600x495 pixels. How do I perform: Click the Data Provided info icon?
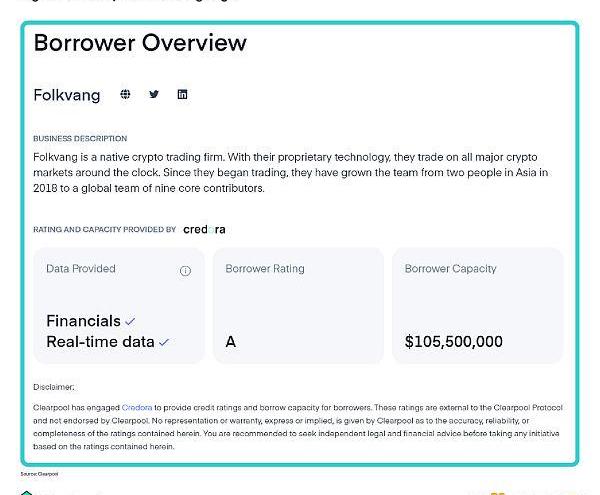click(x=185, y=271)
